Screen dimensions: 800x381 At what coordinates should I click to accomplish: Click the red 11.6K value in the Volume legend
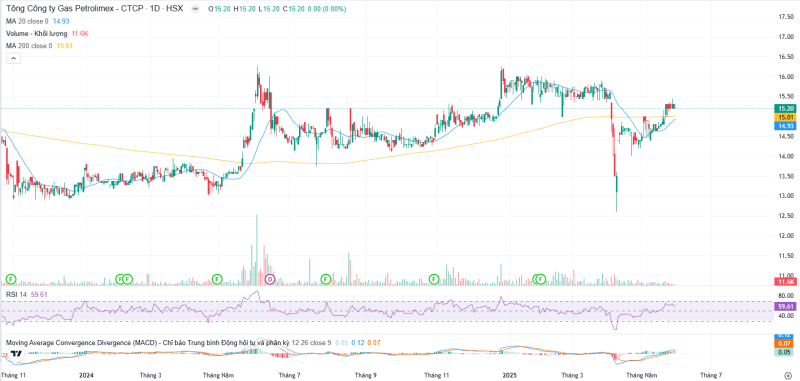pos(79,34)
